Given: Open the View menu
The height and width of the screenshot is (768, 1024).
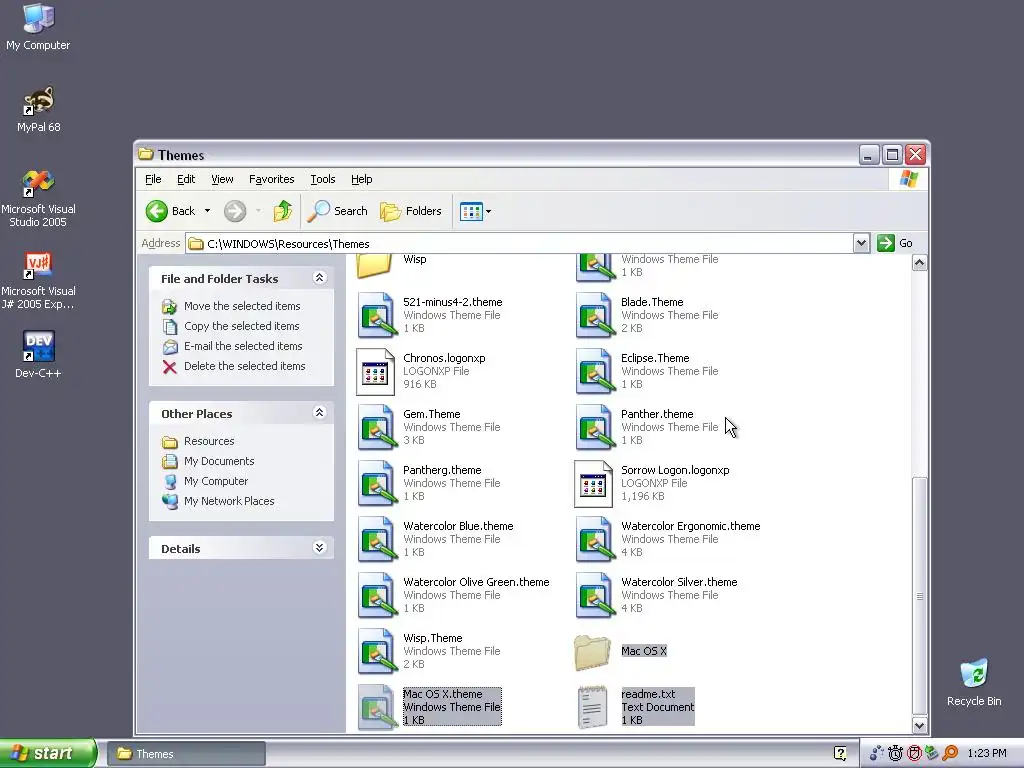Looking at the screenshot, I should coord(222,179).
